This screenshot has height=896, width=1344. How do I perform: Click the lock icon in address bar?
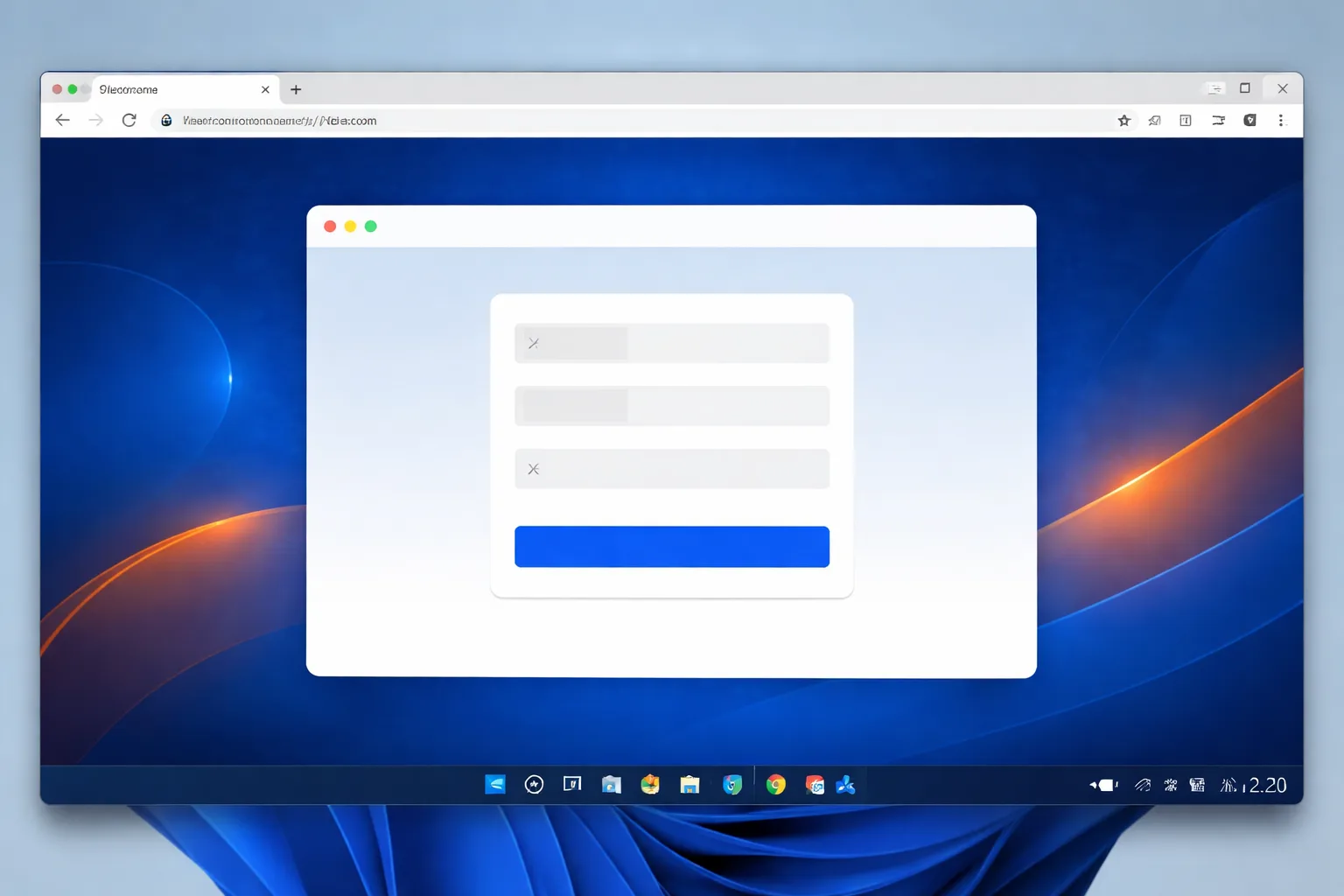pyautogui.click(x=166, y=121)
